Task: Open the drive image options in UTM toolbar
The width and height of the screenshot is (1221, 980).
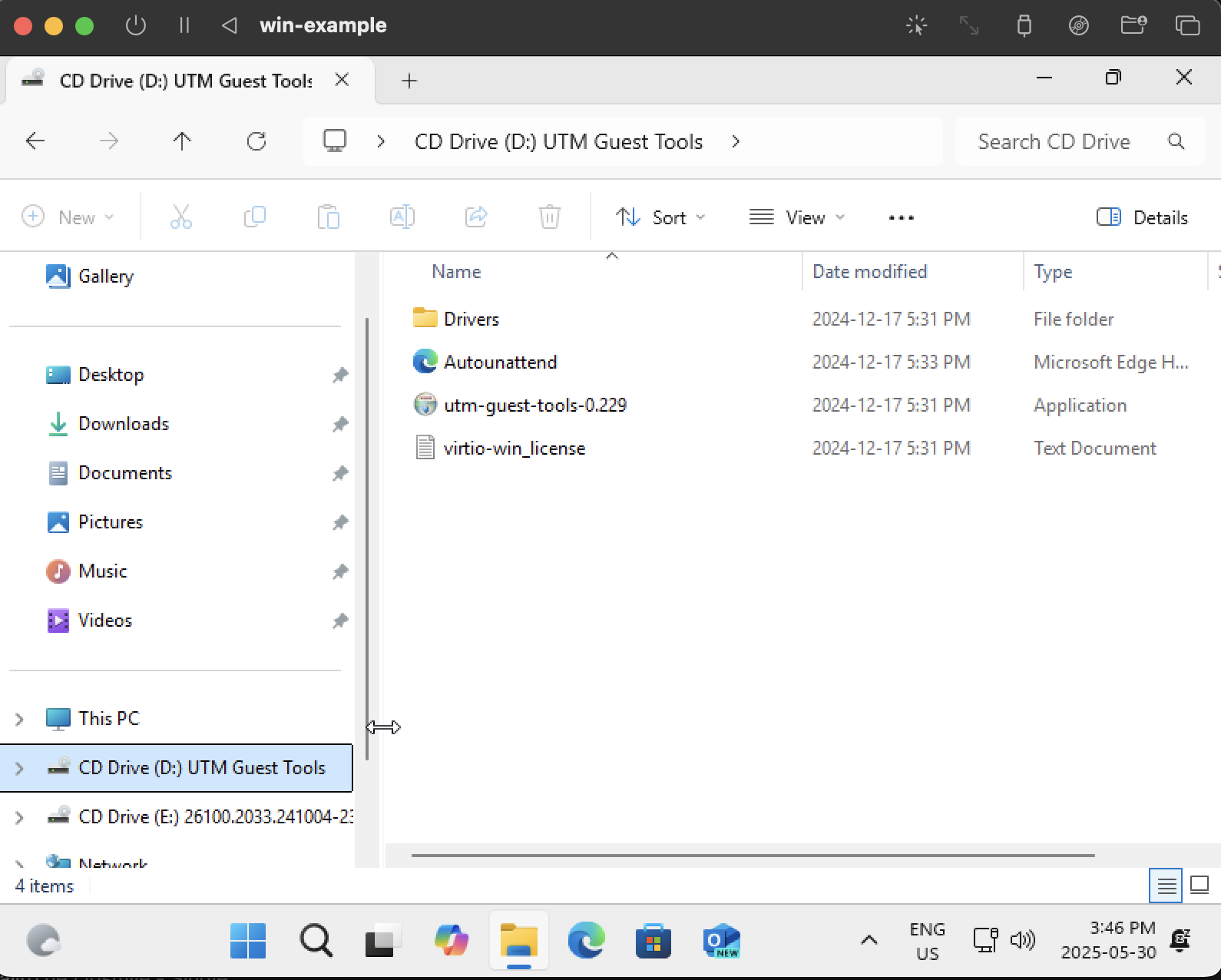Action: 1079,25
